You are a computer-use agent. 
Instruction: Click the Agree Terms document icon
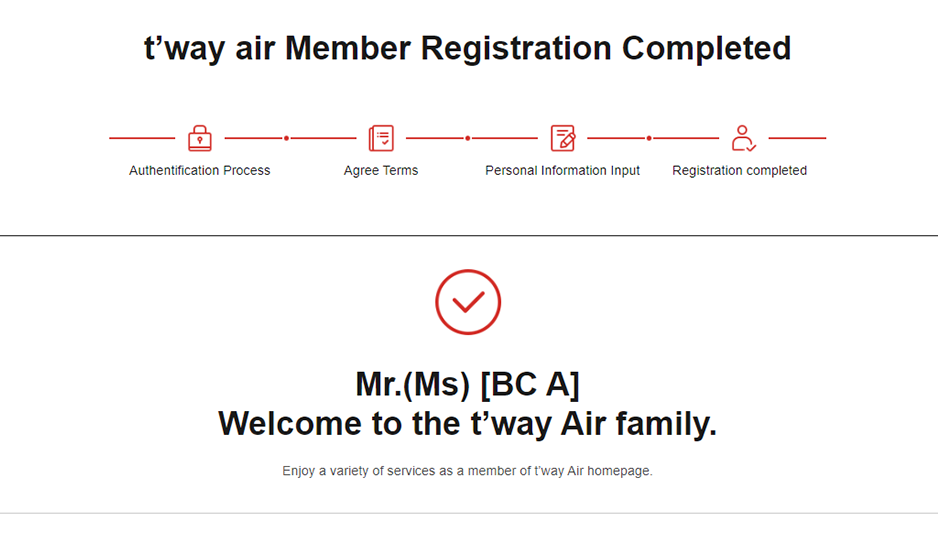click(x=381, y=138)
